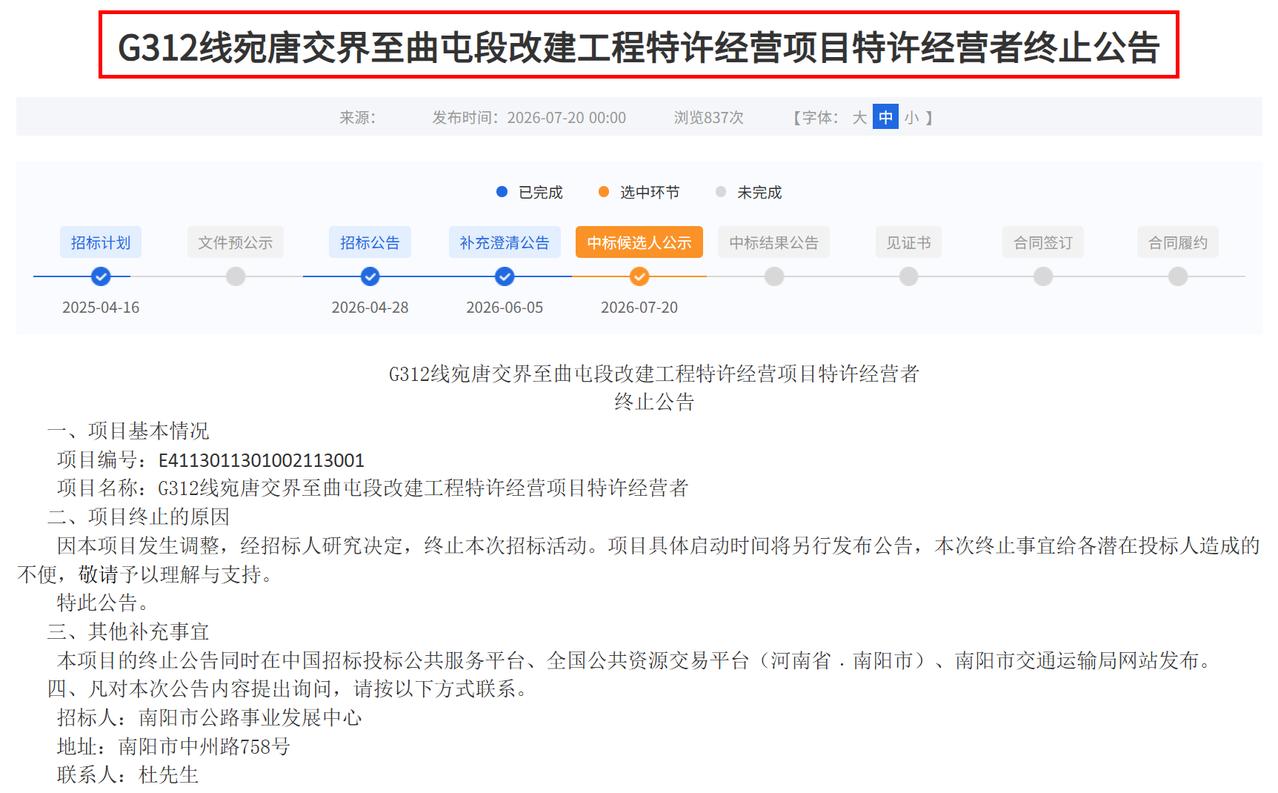This screenshot has height=793, width=1278.
Task: Click the orange 选中环节 legend dot
Action: [603, 192]
